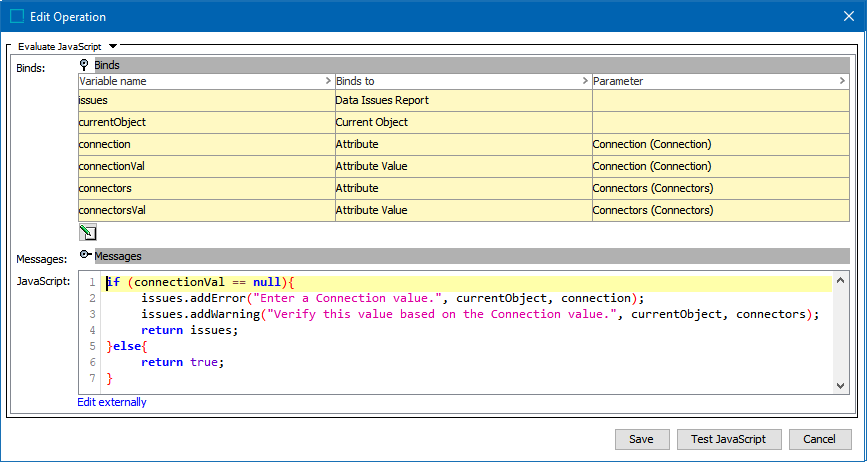Click the Edit Operation window icon
Viewport: 867px width, 462px height.
[x=16, y=16]
